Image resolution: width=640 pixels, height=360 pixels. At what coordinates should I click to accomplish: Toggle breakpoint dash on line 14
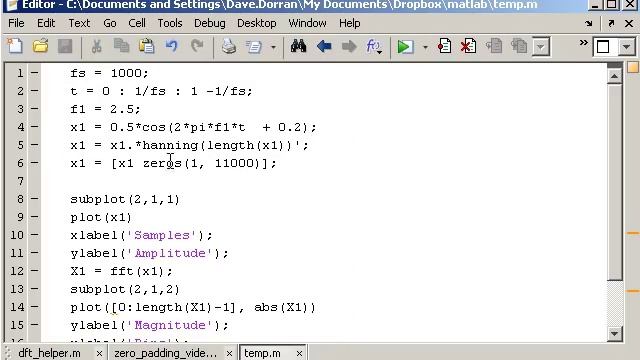click(34, 307)
